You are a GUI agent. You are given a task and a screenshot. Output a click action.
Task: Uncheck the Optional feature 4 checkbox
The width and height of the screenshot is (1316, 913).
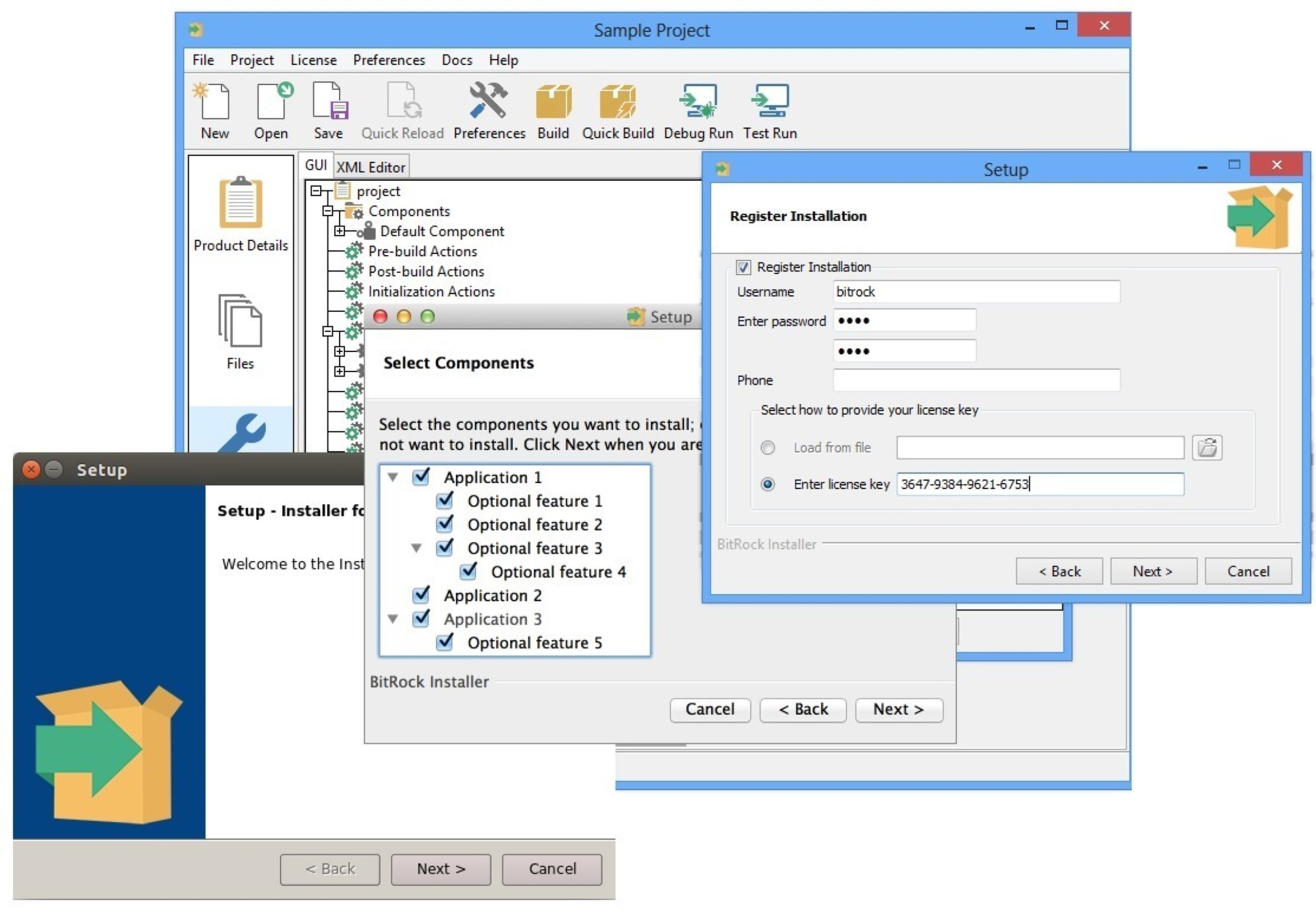467,571
